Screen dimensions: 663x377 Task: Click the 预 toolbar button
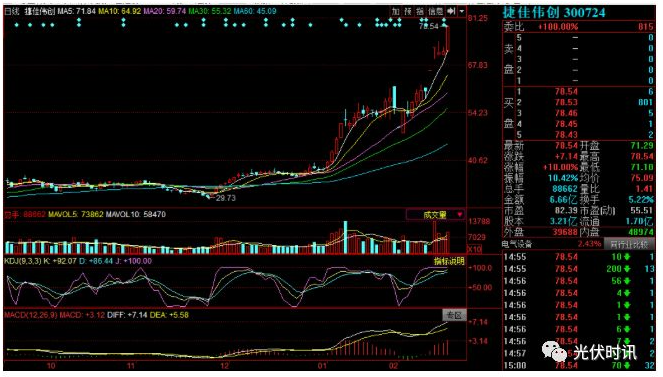coord(408,11)
